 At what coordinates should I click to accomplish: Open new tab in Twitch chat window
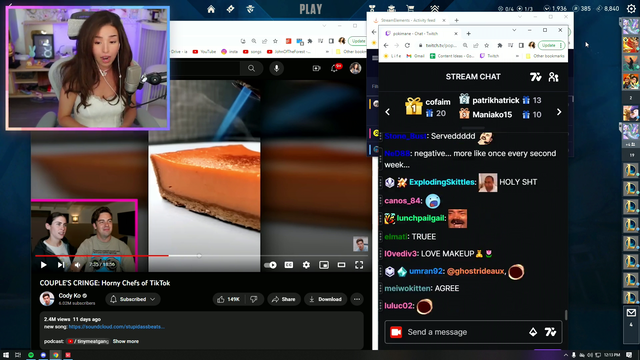coord(469,33)
